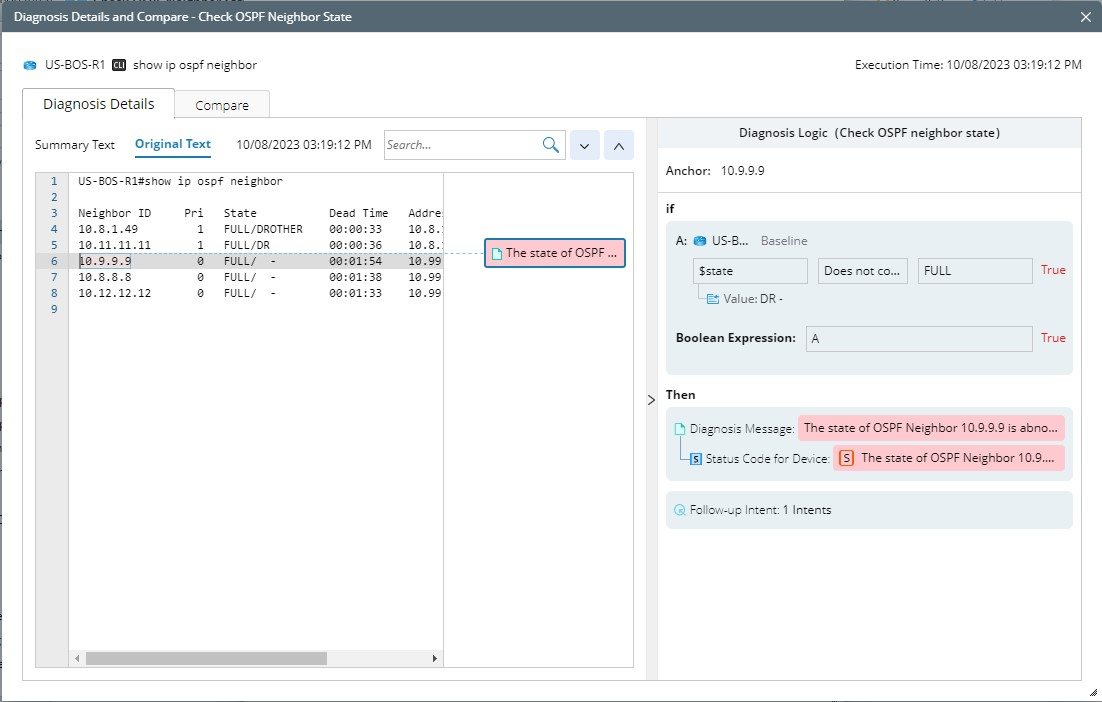Select the pink OSPF state annotation tag
This screenshot has height=702, width=1102.
(x=555, y=253)
